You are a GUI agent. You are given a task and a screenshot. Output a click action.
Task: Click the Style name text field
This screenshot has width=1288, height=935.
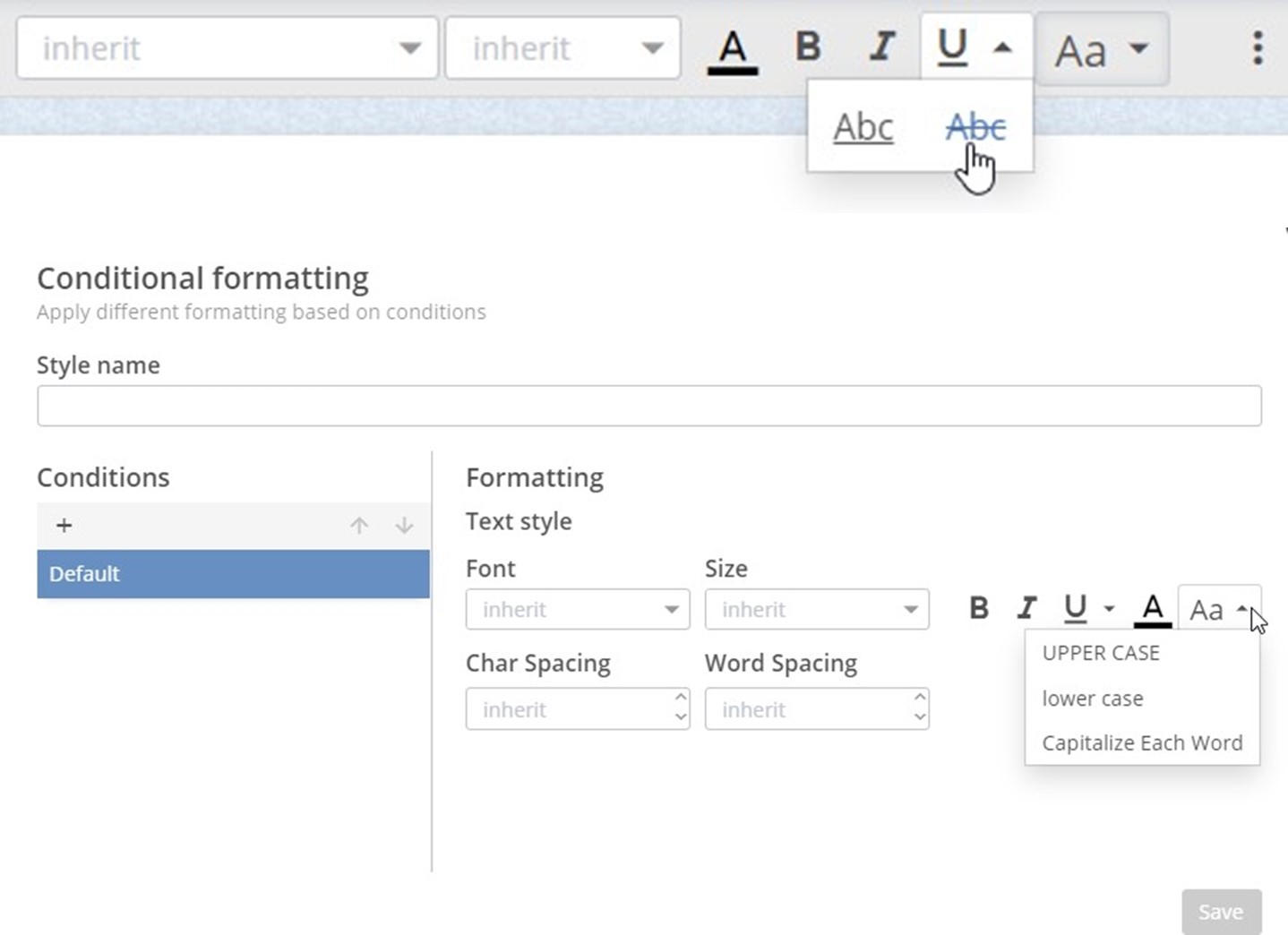point(648,406)
